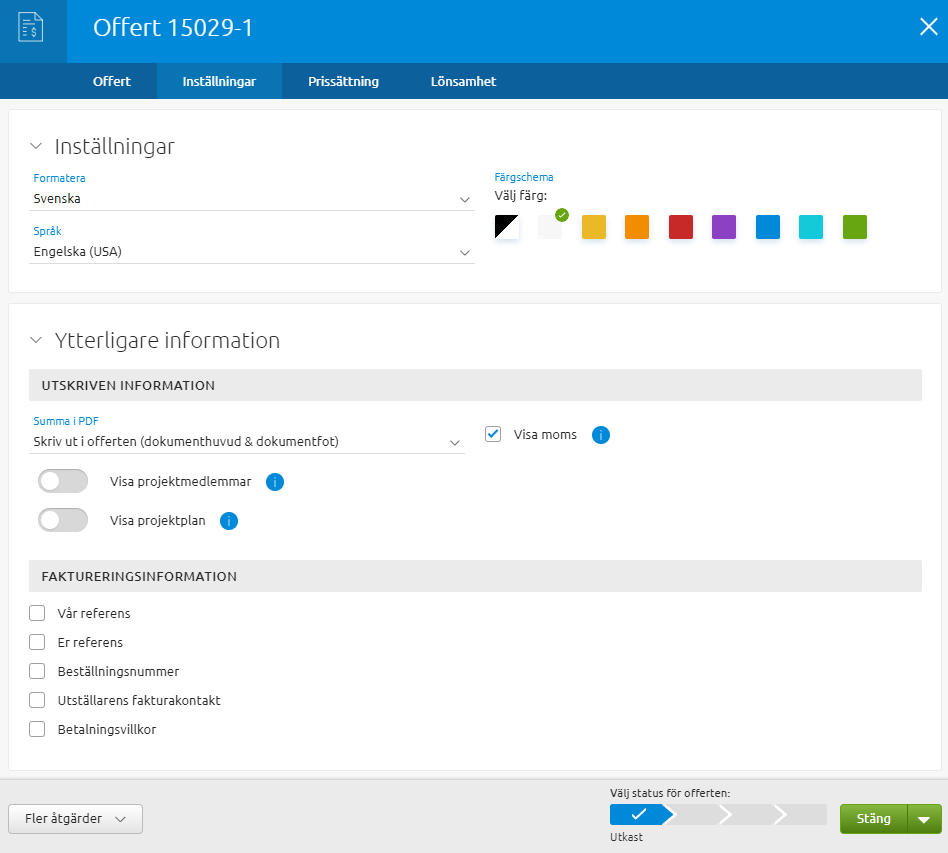This screenshot has height=853, width=948.
Task: Close the Offert 15029-1 dialog
Action: (928, 27)
